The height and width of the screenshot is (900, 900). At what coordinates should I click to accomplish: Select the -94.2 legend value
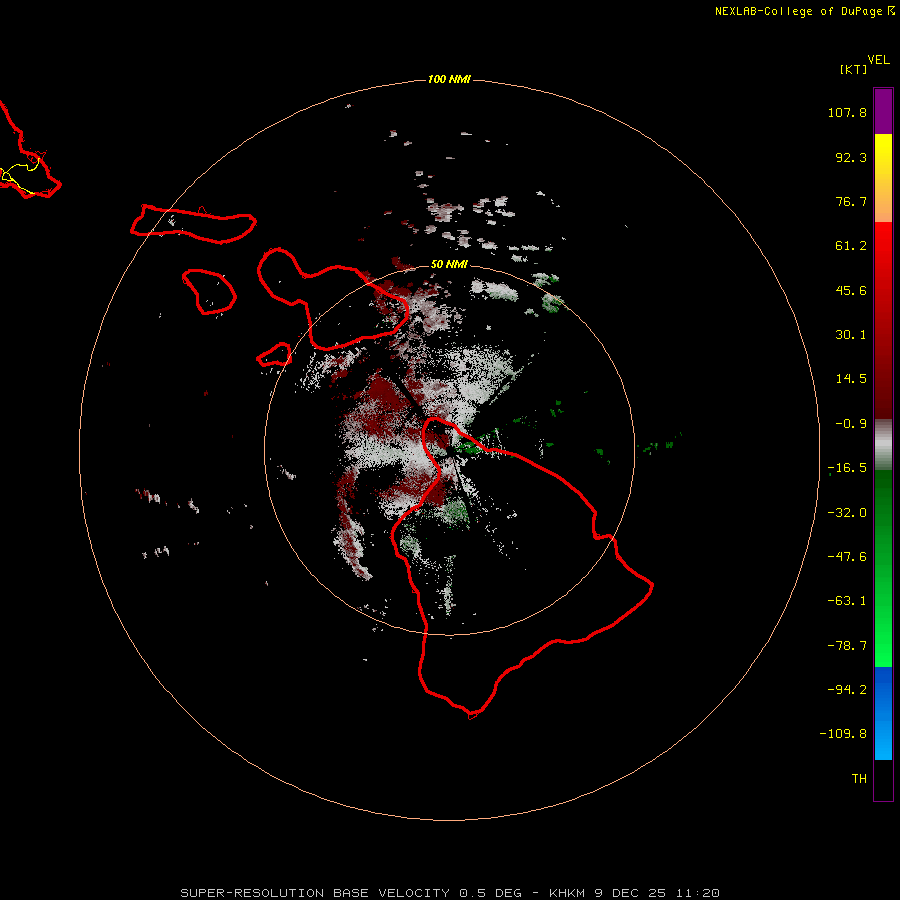[x=847, y=689]
